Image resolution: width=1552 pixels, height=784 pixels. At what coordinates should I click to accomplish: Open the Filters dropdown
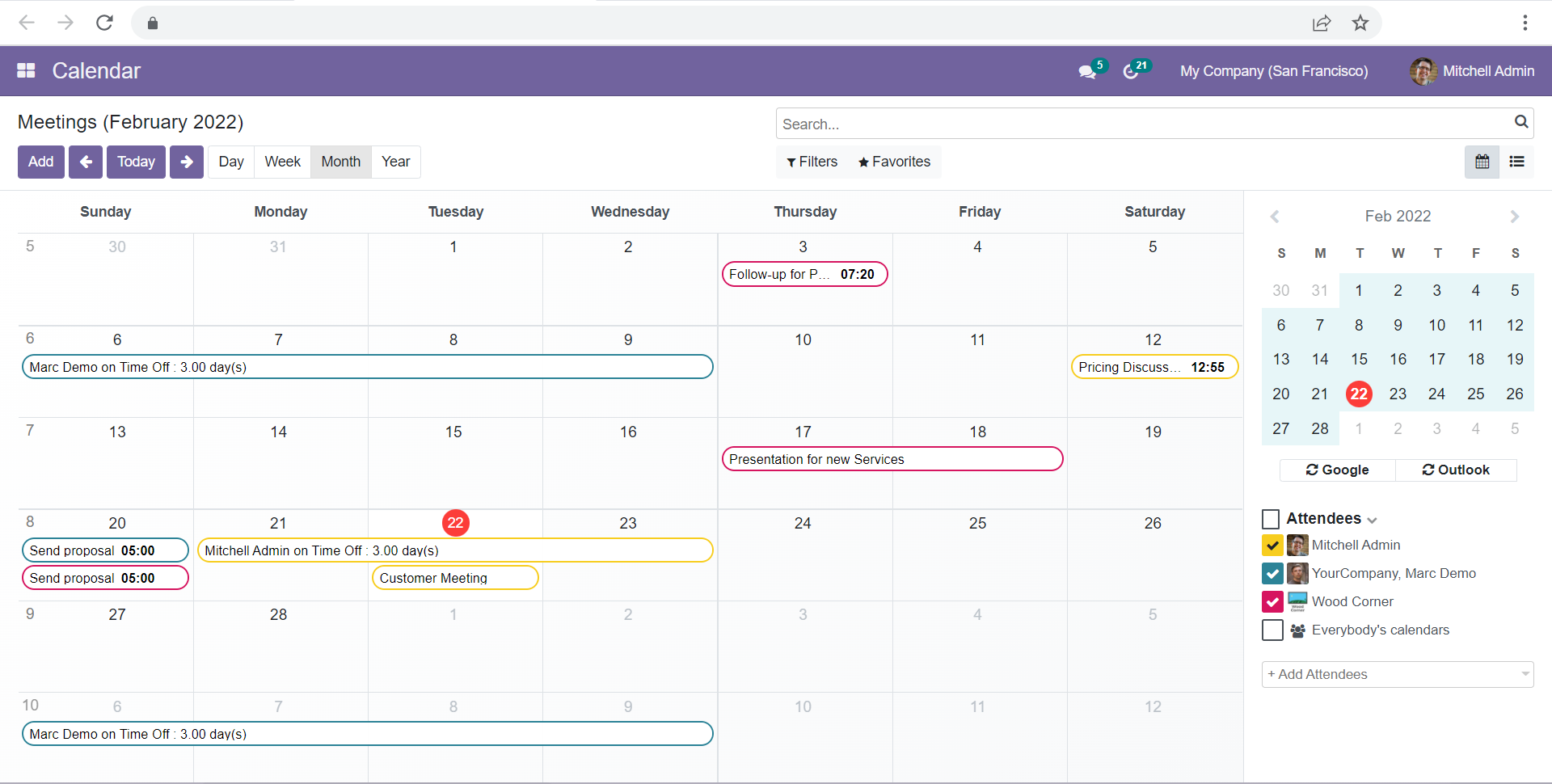[x=812, y=162]
